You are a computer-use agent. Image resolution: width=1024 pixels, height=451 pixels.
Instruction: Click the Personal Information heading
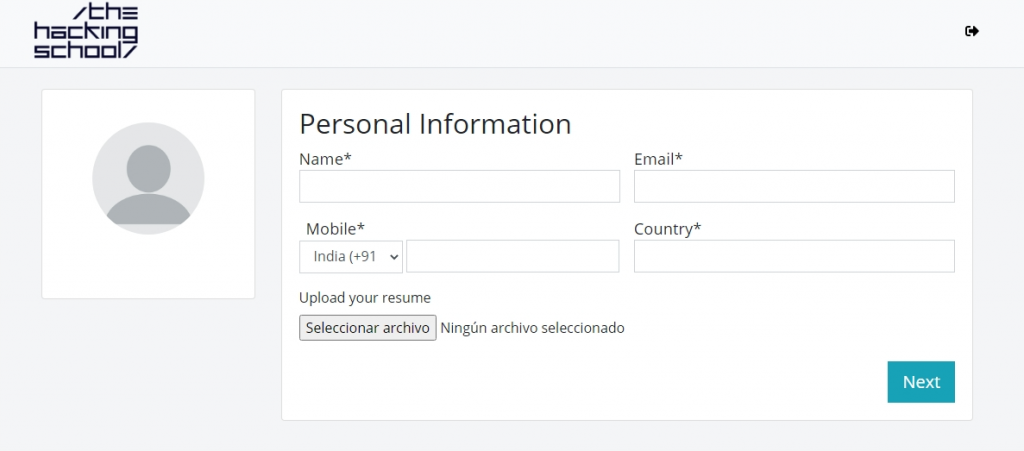tap(435, 124)
